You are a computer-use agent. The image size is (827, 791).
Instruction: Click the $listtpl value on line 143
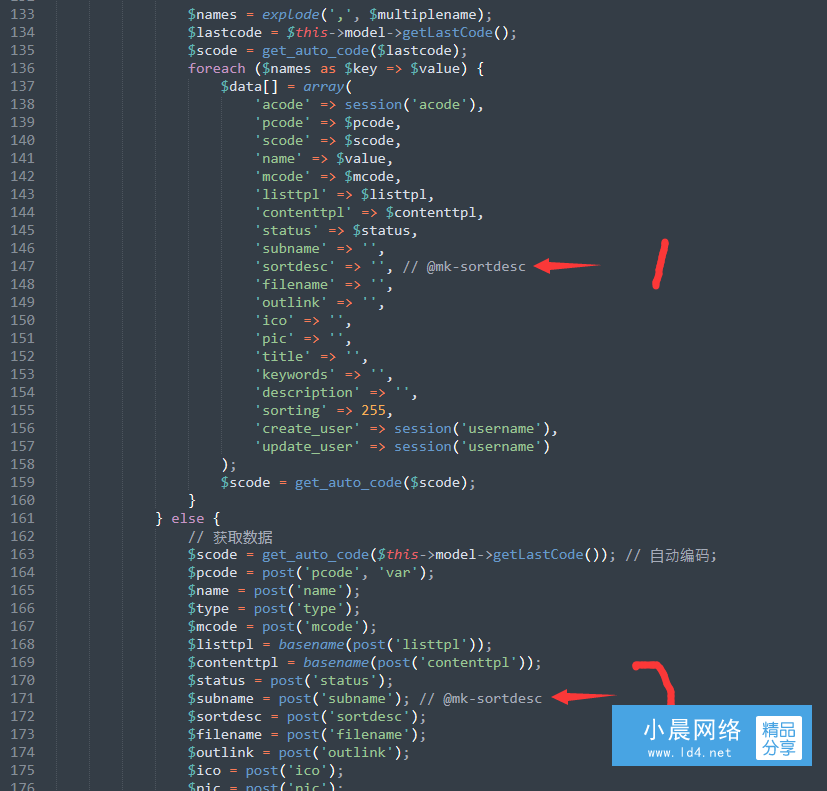393,195
